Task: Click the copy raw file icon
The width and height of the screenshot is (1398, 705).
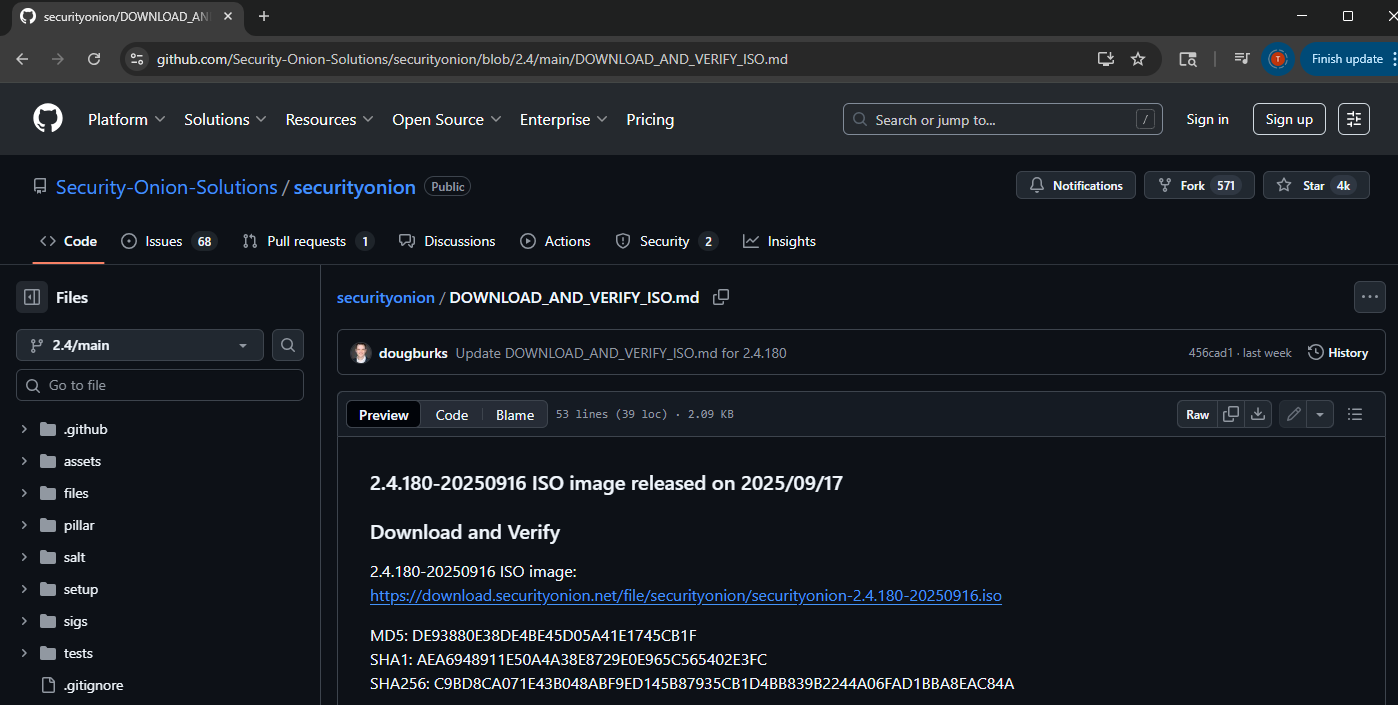Action: 1231,414
